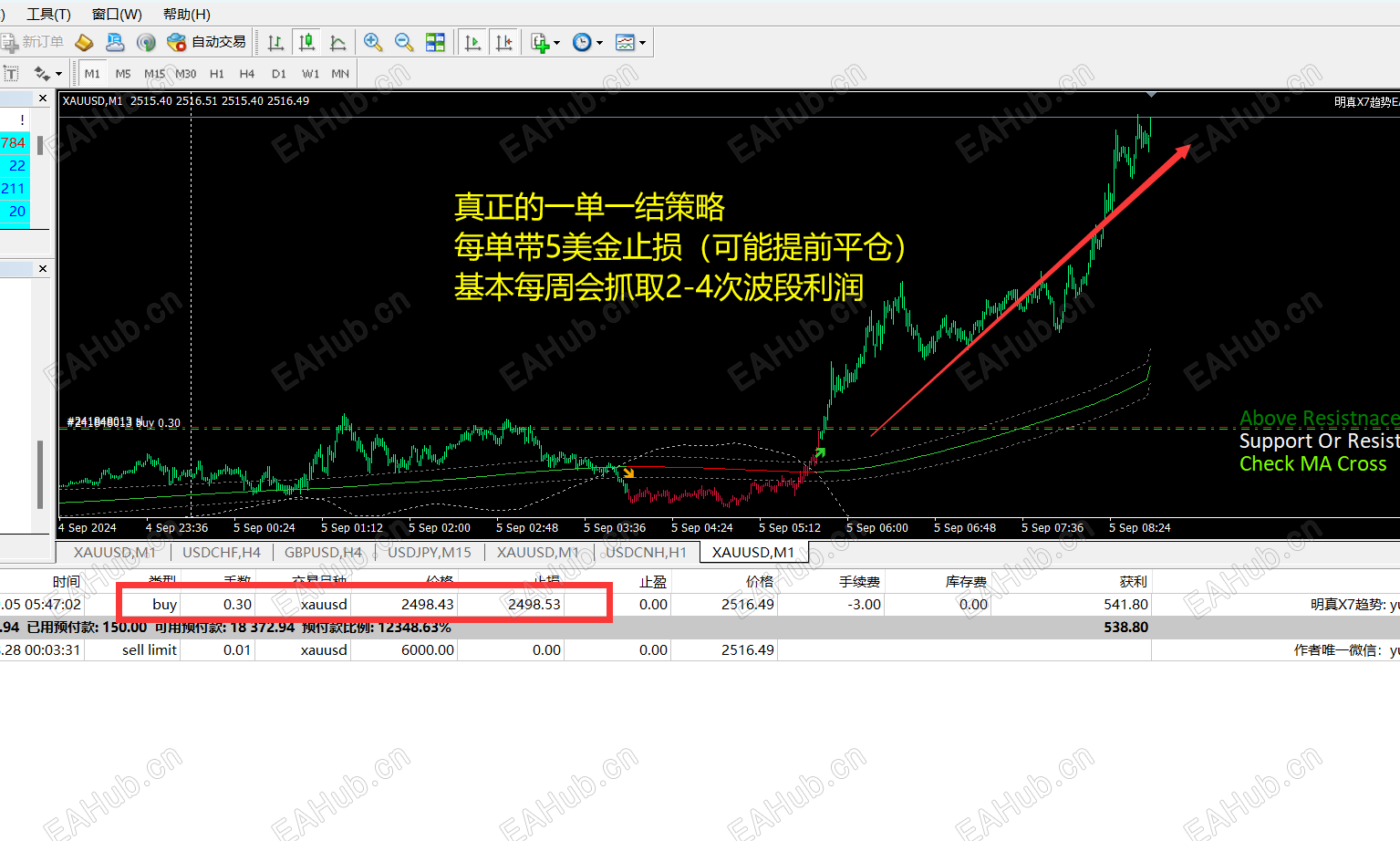Switch to the GBPUSD,H4 chart tab

point(323,552)
